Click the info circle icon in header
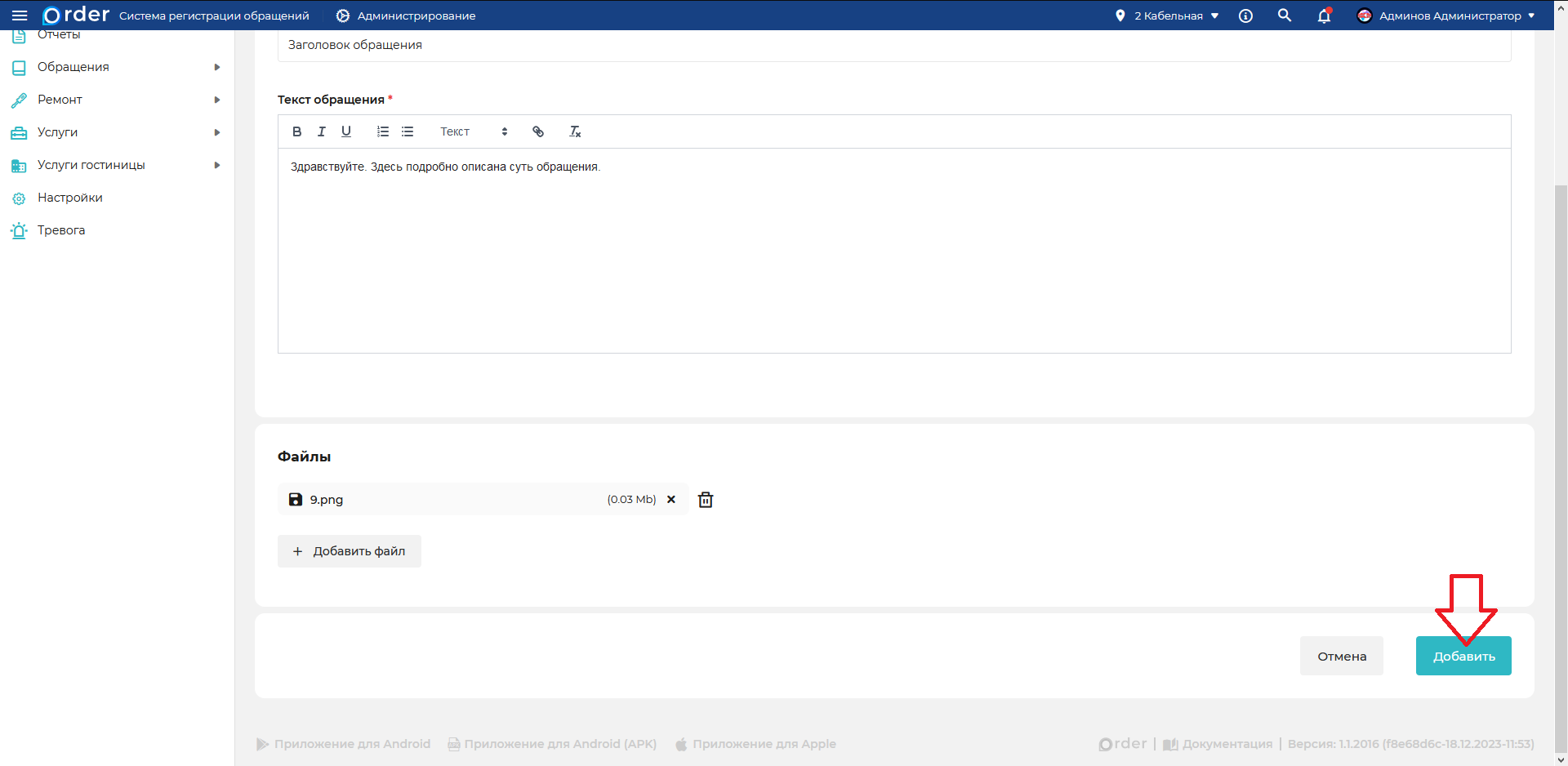The height and width of the screenshot is (766, 1568). click(1245, 16)
